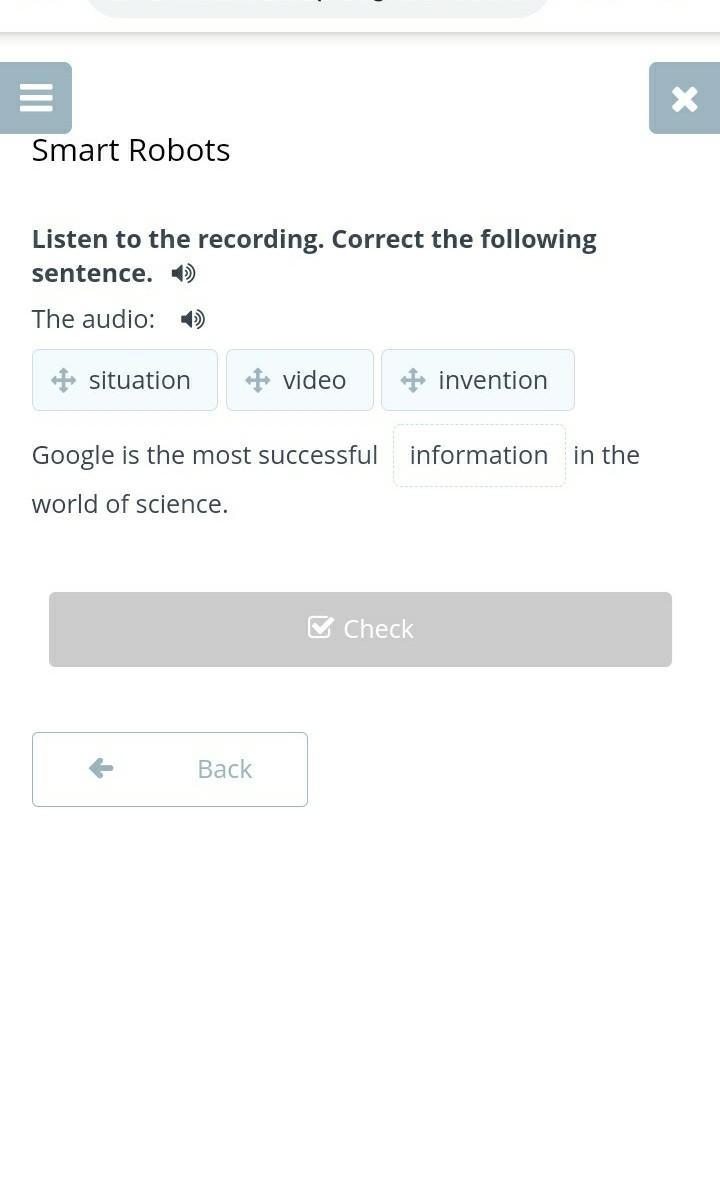Screen dimensions: 720x1196
Task: Play the speaker icon after 'sentence.'
Action: pyautogui.click(x=183, y=273)
